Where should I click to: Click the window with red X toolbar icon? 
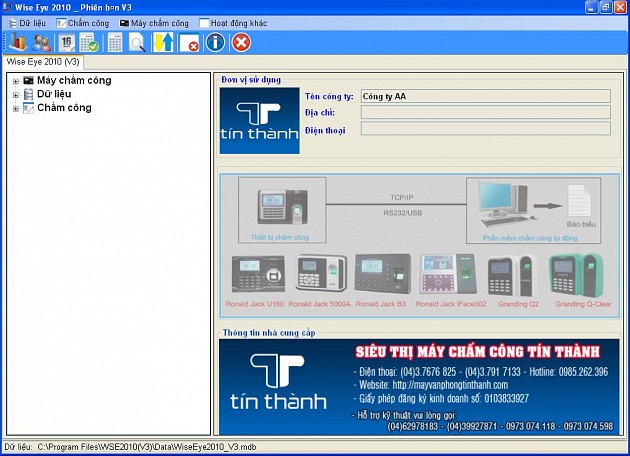pyautogui.click(x=189, y=43)
